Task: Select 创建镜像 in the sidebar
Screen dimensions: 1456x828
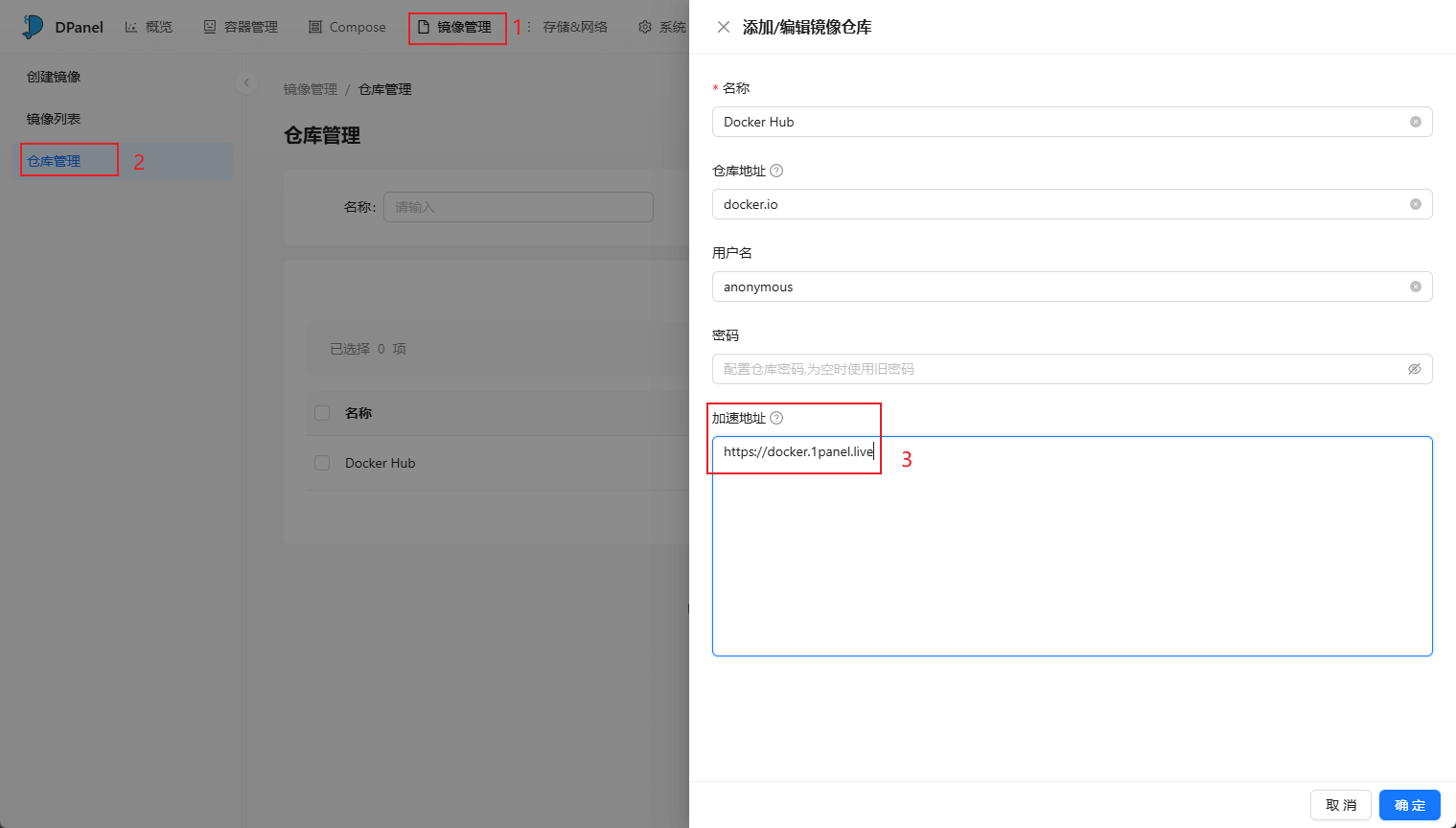Action: 54,77
